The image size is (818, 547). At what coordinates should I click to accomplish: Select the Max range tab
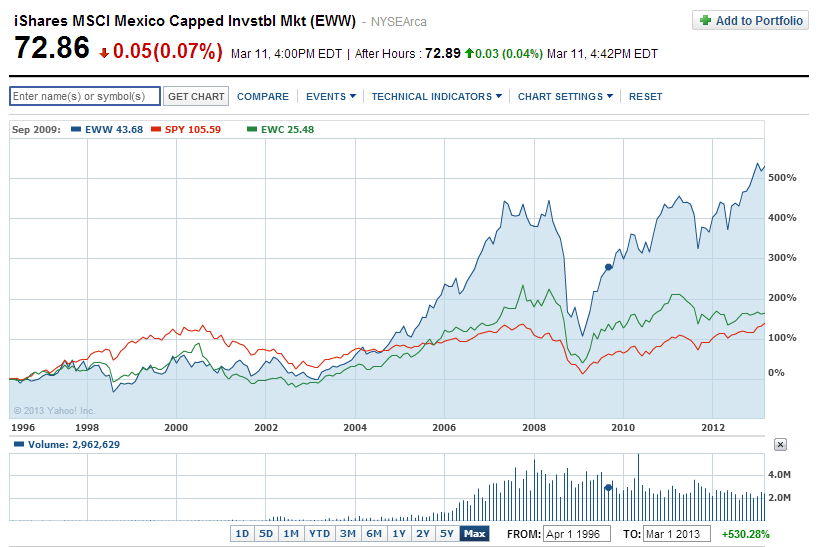474,533
